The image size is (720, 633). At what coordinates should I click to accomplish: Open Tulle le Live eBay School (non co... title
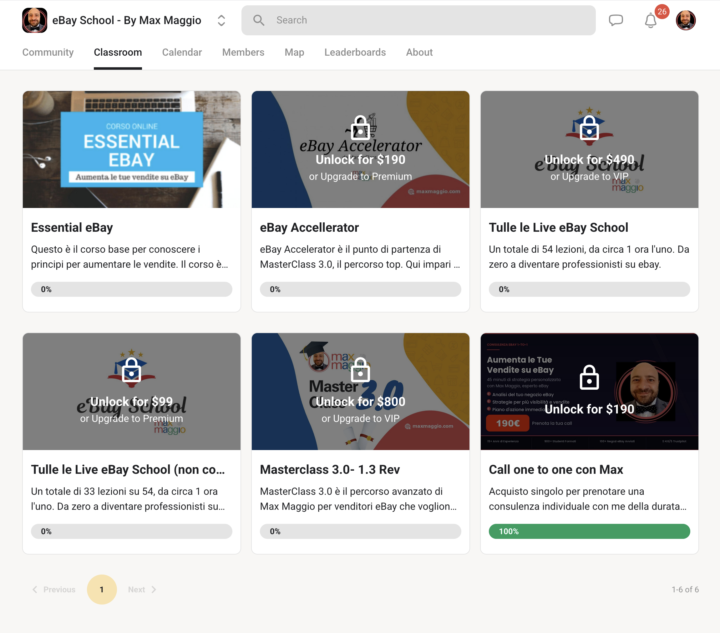128,470
